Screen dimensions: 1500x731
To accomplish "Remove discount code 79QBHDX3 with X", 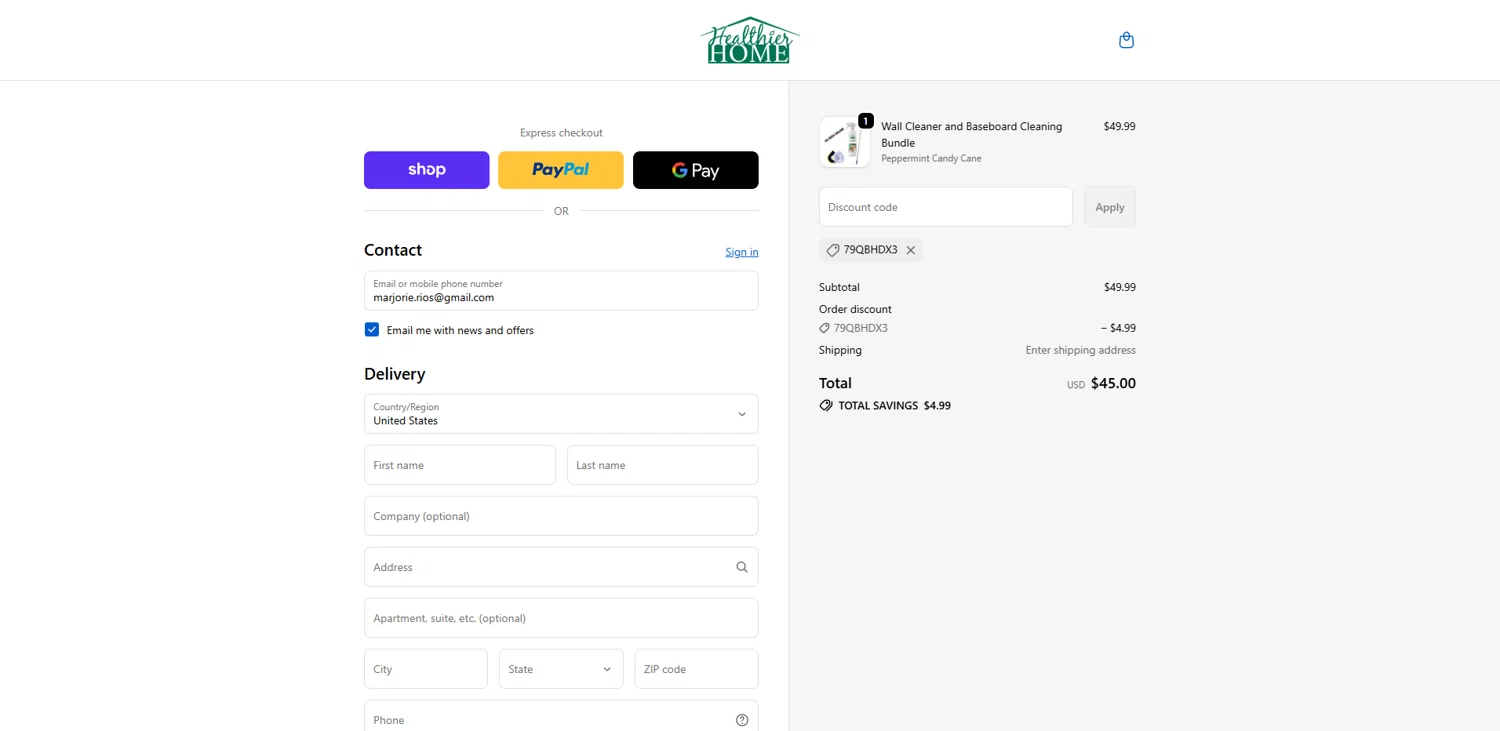I will tap(911, 250).
